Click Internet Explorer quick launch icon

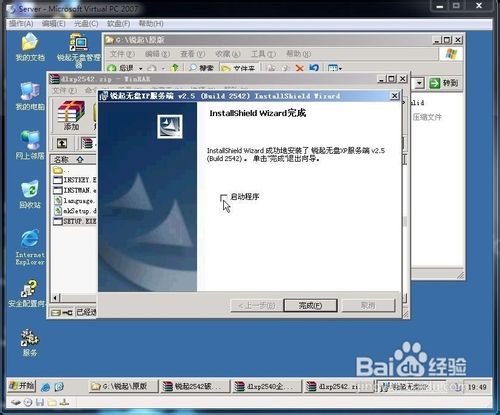click(46, 387)
